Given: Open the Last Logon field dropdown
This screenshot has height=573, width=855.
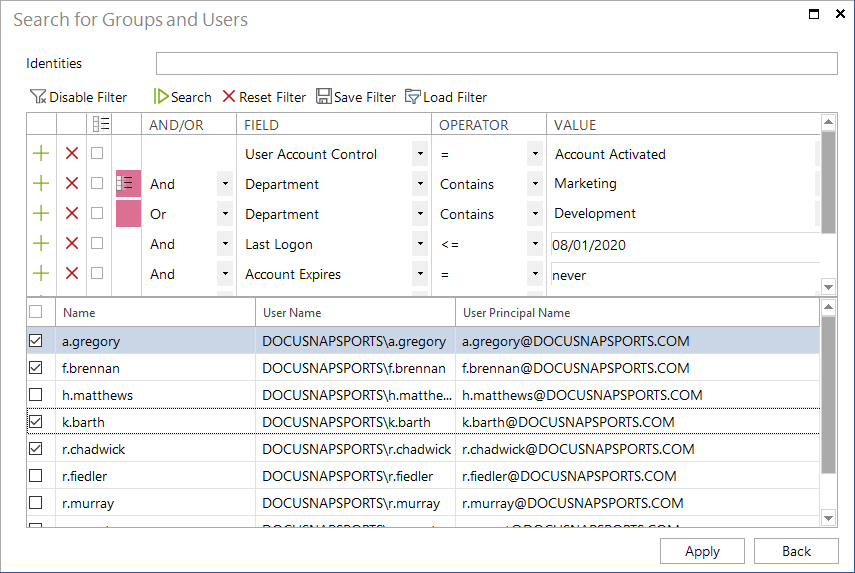Looking at the screenshot, I should pos(420,244).
